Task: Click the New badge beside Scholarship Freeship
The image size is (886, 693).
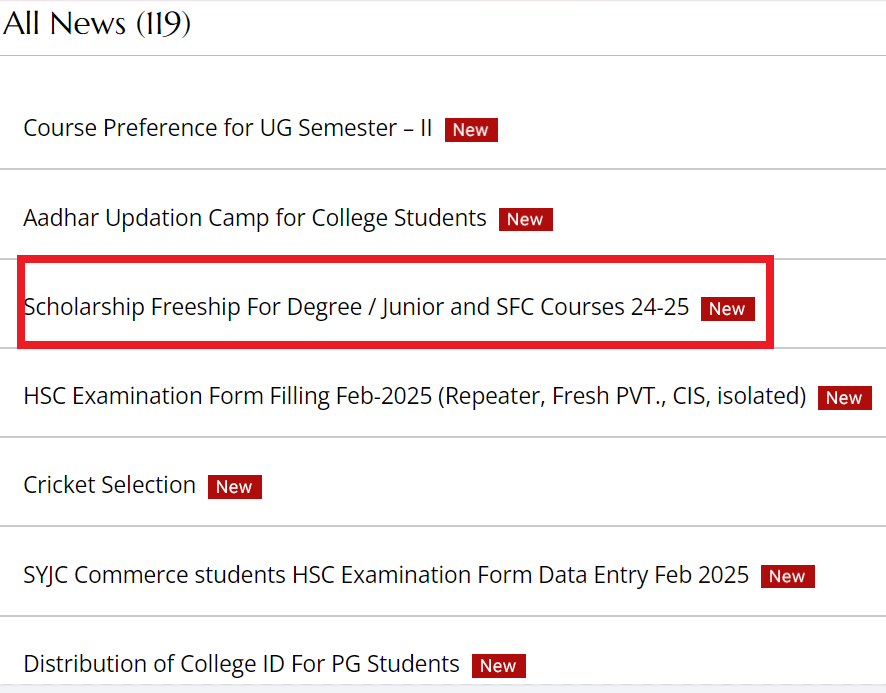Action: 728,308
